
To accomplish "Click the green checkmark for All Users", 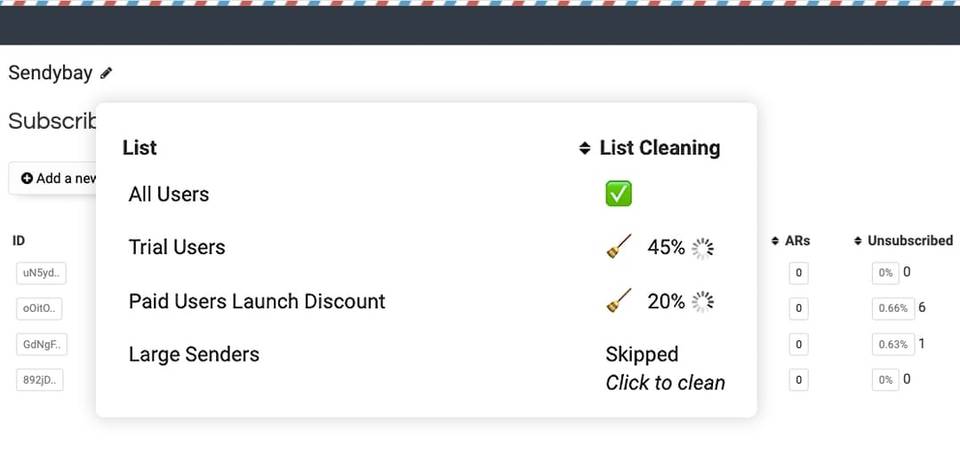I will pyautogui.click(x=618, y=194).
